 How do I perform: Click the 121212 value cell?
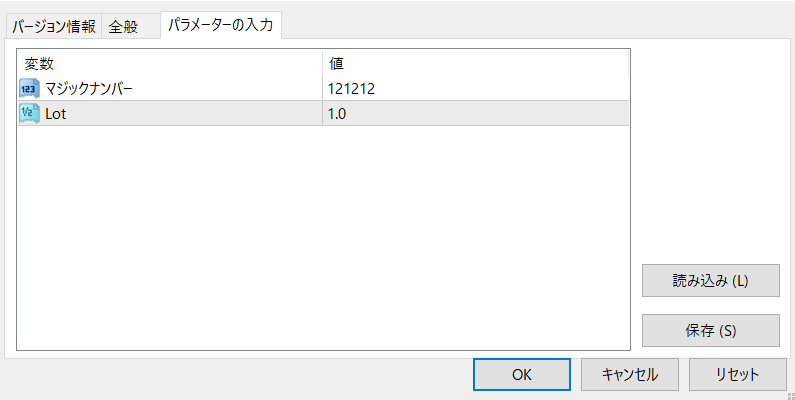pos(476,89)
